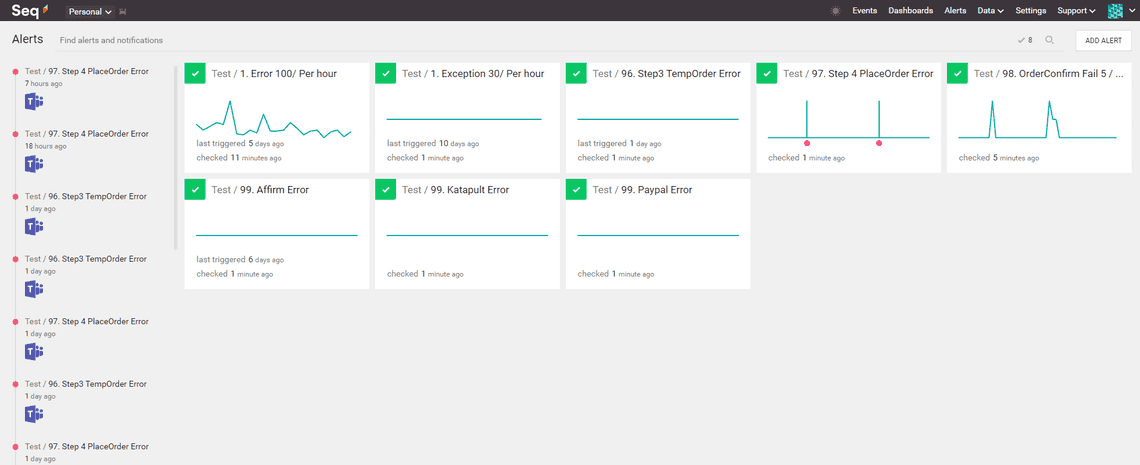The image size is (1140, 465).
Task: Expand the Support menu
Action: pyautogui.click(x=1076, y=11)
